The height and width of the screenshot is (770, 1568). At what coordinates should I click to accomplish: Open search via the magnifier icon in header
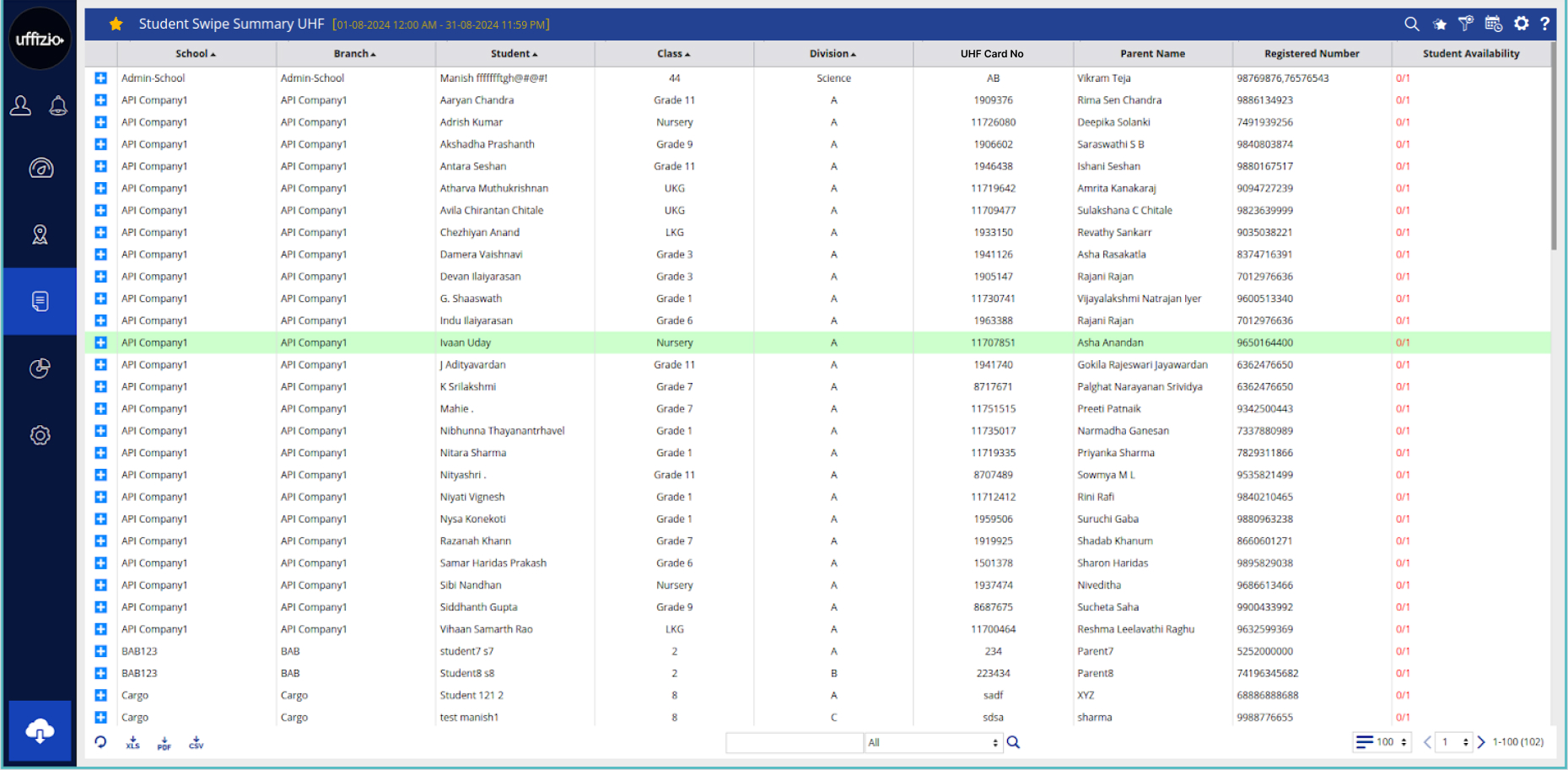point(1412,24)
